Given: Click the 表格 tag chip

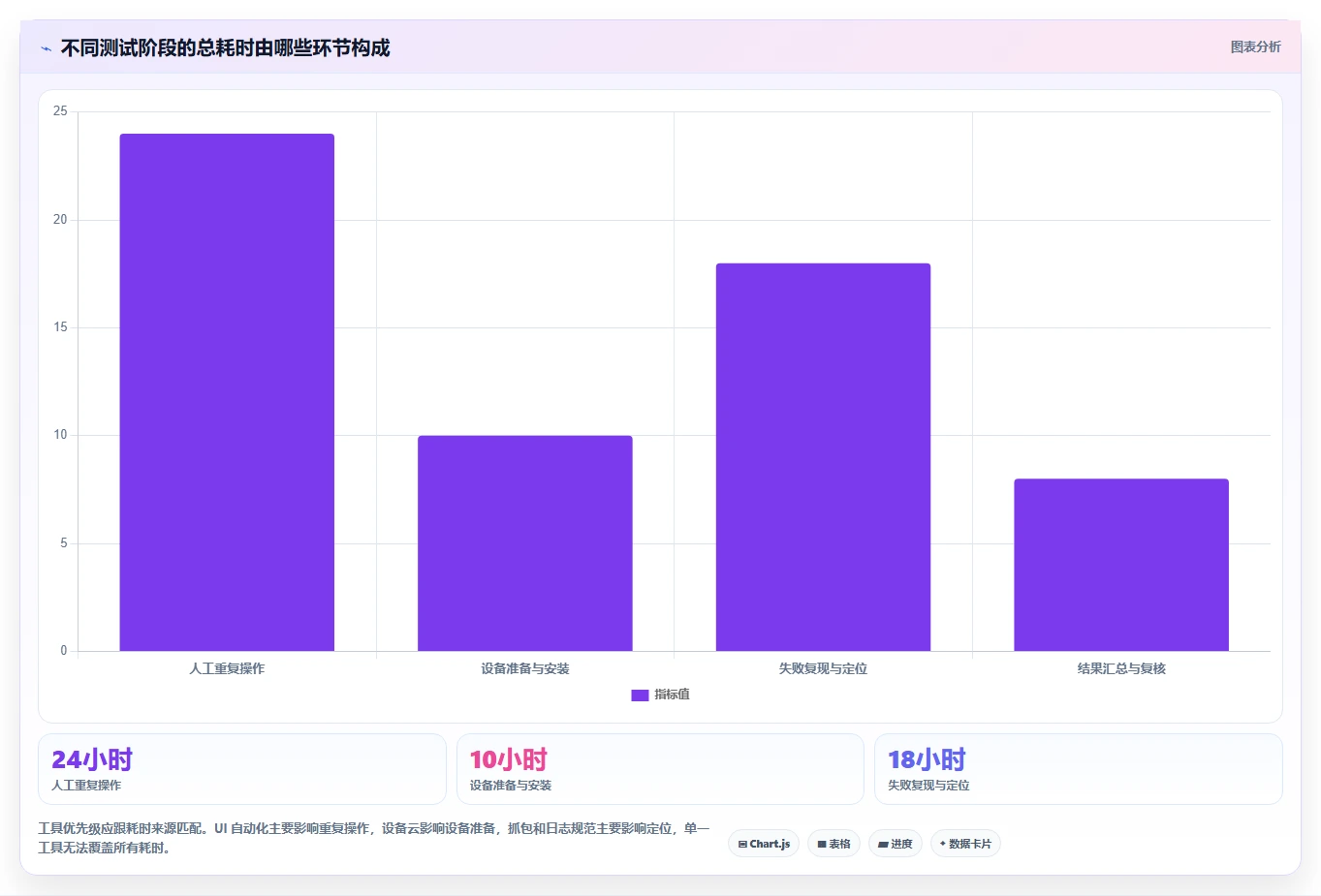Looking at the screenshot, I should (x=833, y=844).
